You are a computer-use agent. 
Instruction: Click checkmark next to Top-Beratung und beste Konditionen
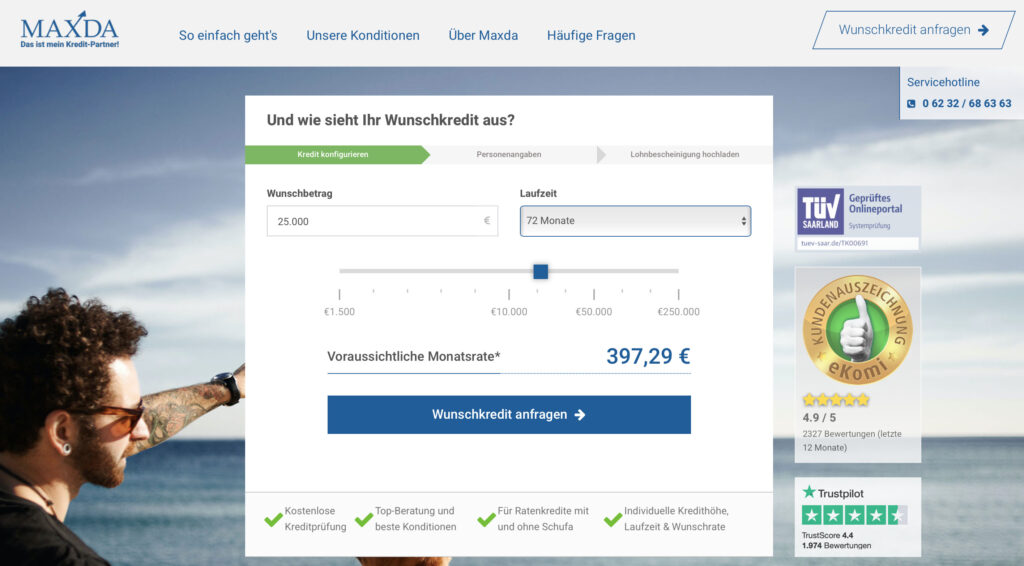[364, 520]
